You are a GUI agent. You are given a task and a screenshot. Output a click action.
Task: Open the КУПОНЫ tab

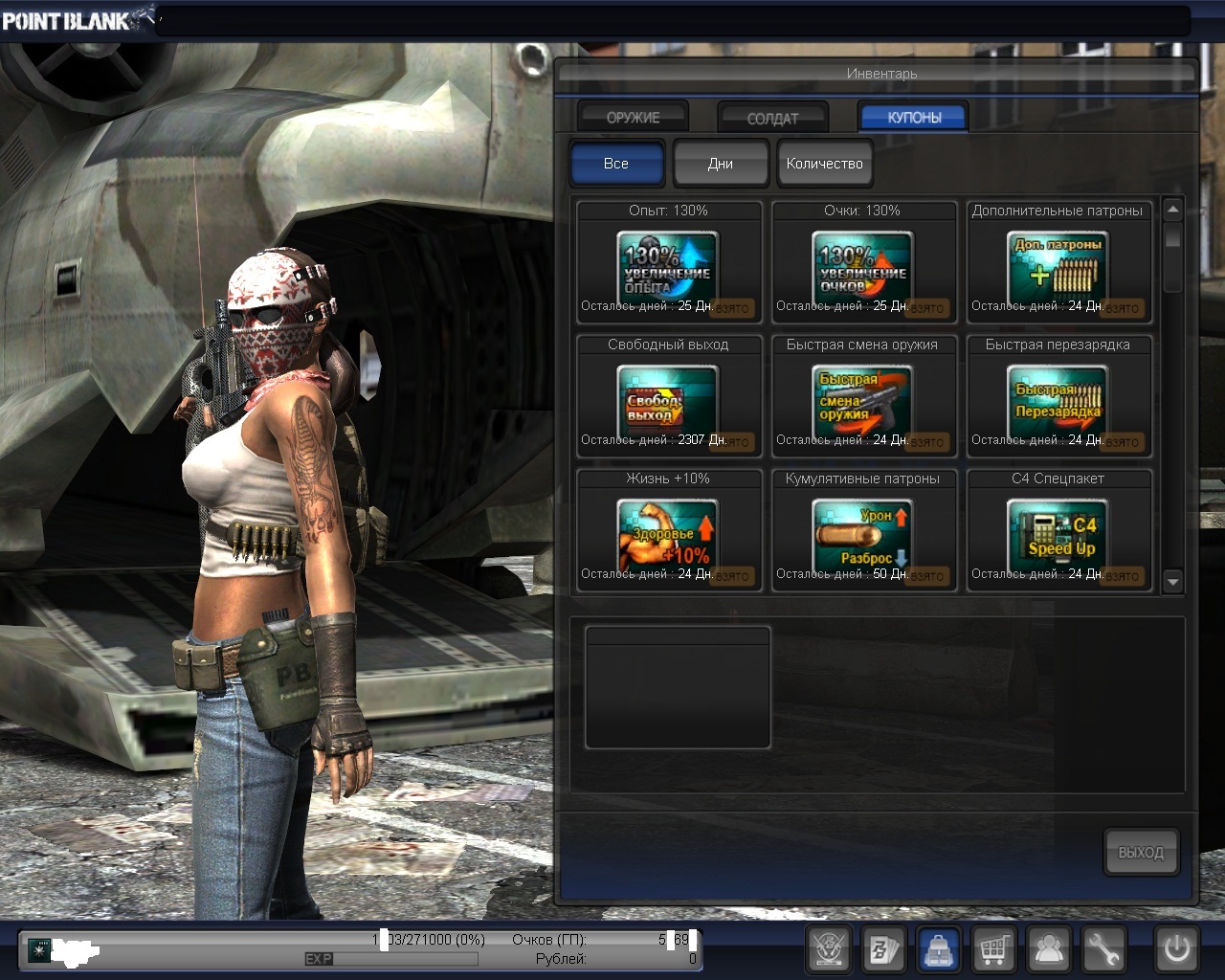click(x=914, y=117)
